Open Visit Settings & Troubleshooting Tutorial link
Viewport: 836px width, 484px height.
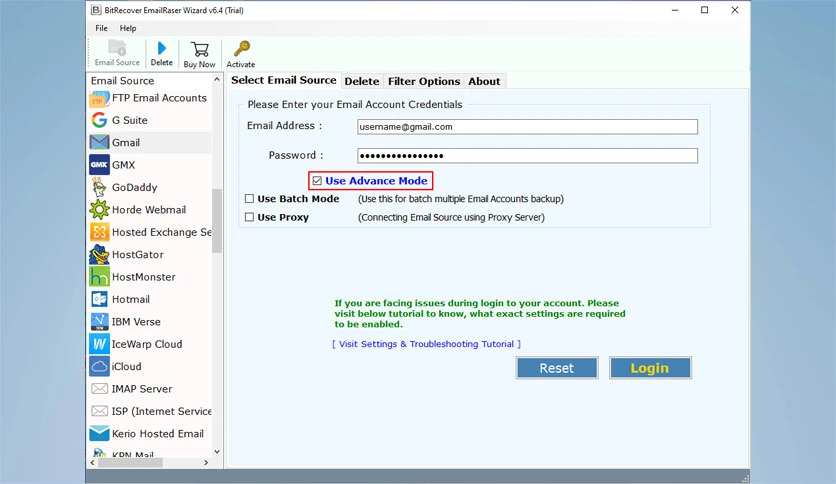[x=426, y=344]
